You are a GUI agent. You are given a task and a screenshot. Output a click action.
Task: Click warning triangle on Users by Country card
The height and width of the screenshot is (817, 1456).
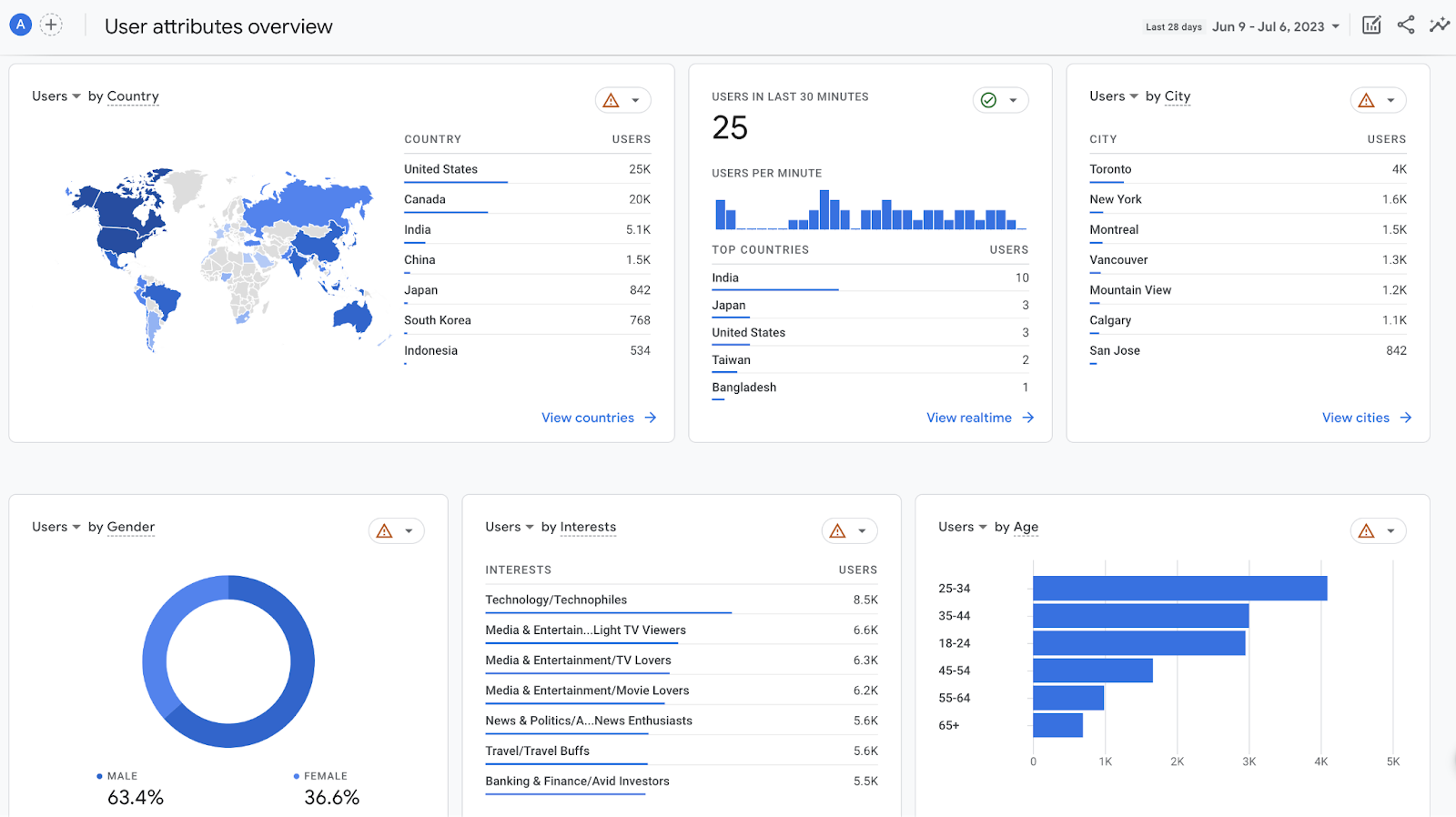(612, 100)
